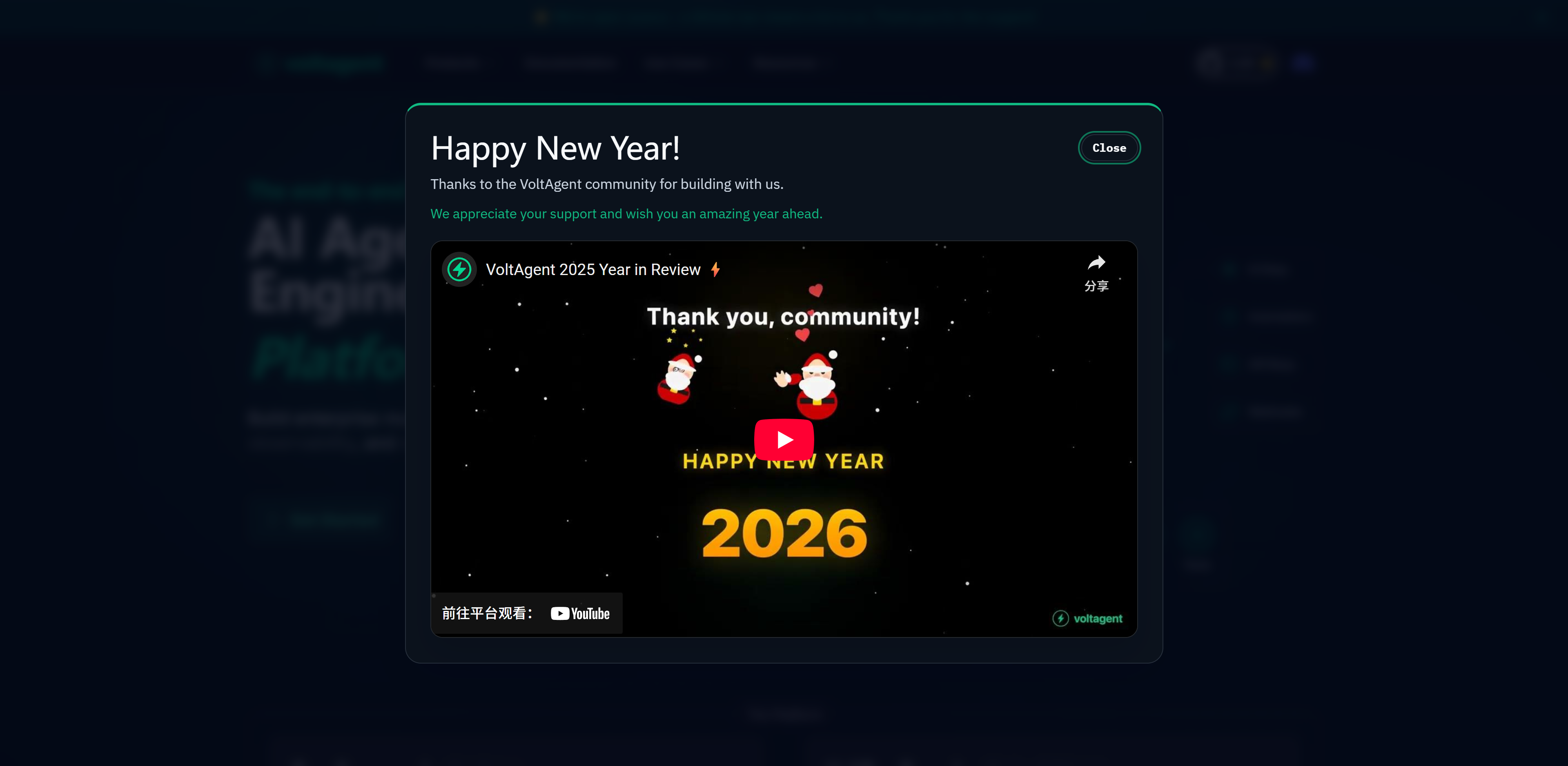Click the Thank you, community! caption
1568x766 pixels.
784,316
